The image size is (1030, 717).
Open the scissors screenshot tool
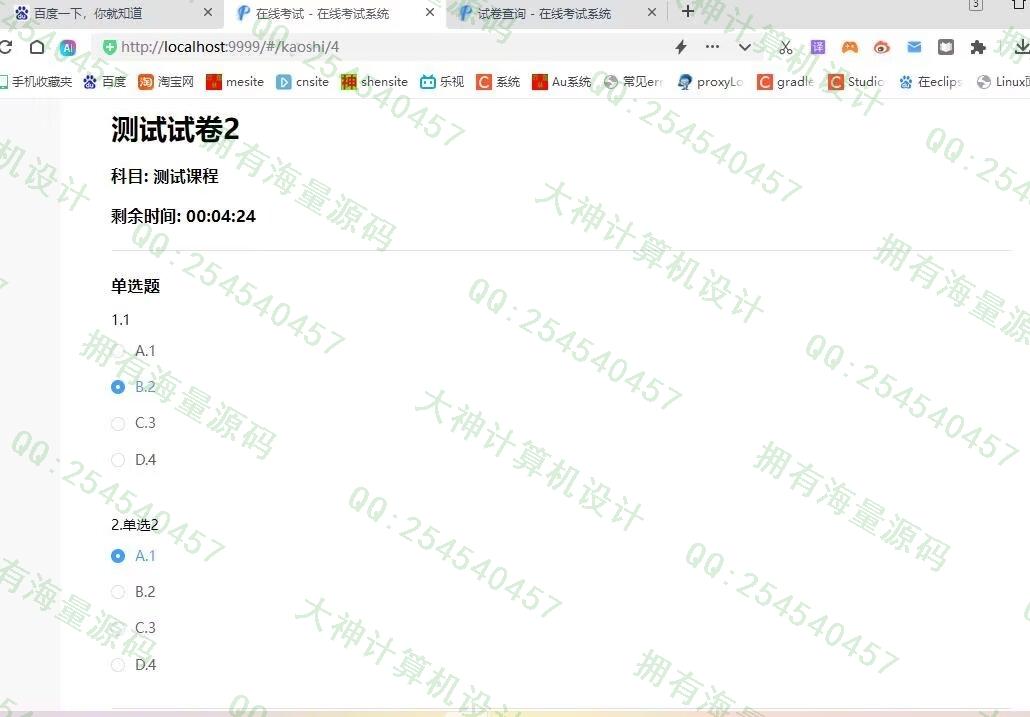point(786,47)
